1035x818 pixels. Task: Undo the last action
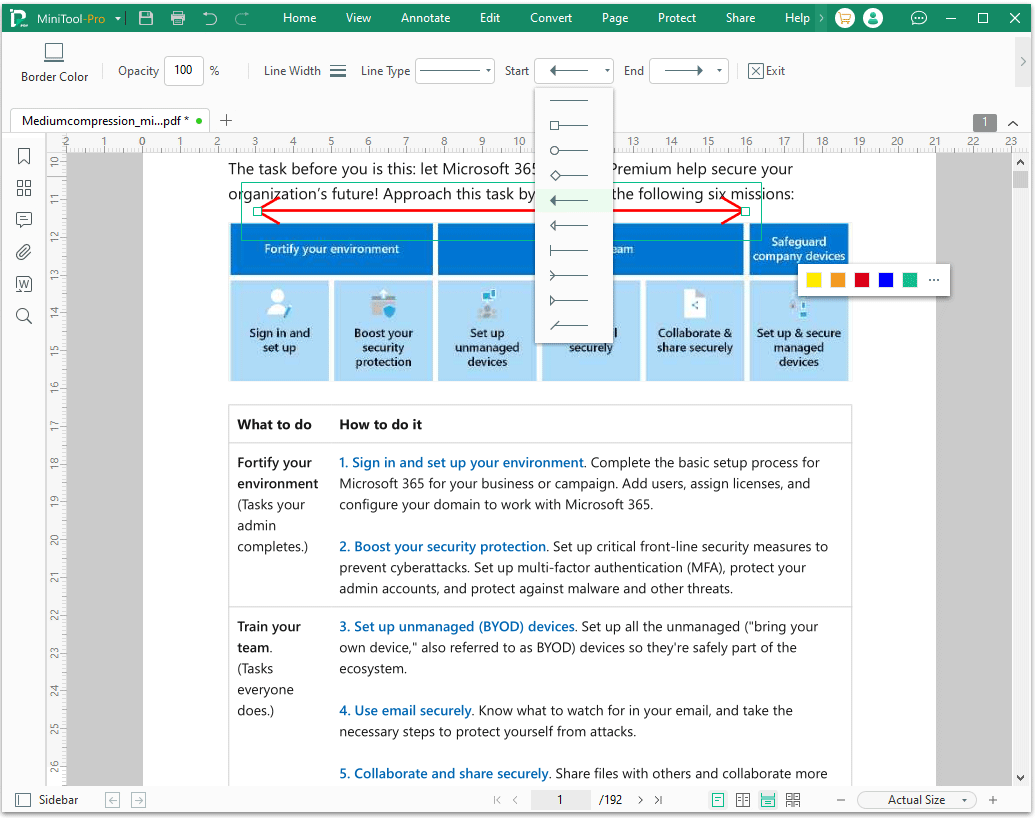pos(210,17)
